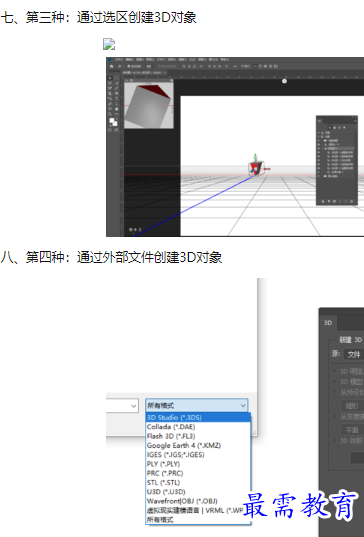This screenshot has height=537, width=364.
Task: Select the last 所有格式 entry in the list
Action: click(x=198, y=519)
